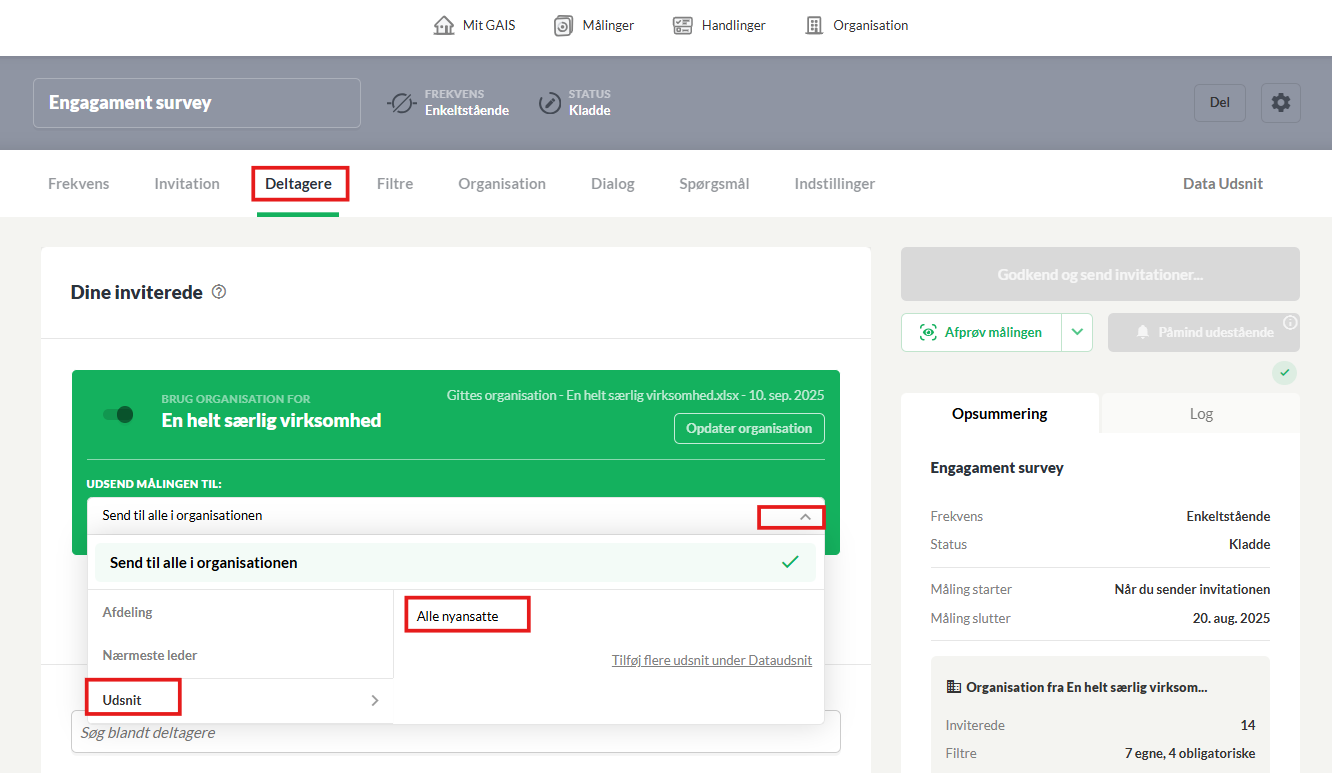This screenshot has height=773, width=1332.
Task: Click bell icon in Påmind udestående
Action: click(x=1143, y=332)
